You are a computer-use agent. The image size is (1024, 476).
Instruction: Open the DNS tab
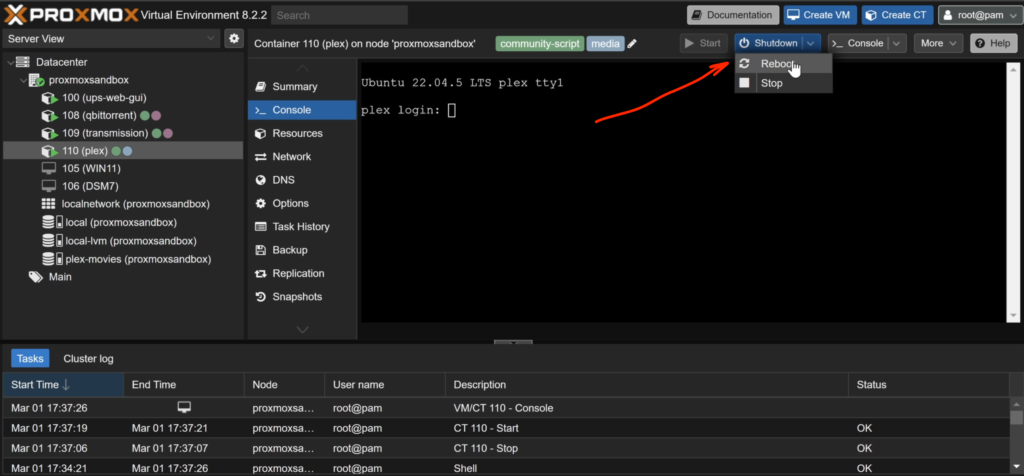click(x=302, y=180)
